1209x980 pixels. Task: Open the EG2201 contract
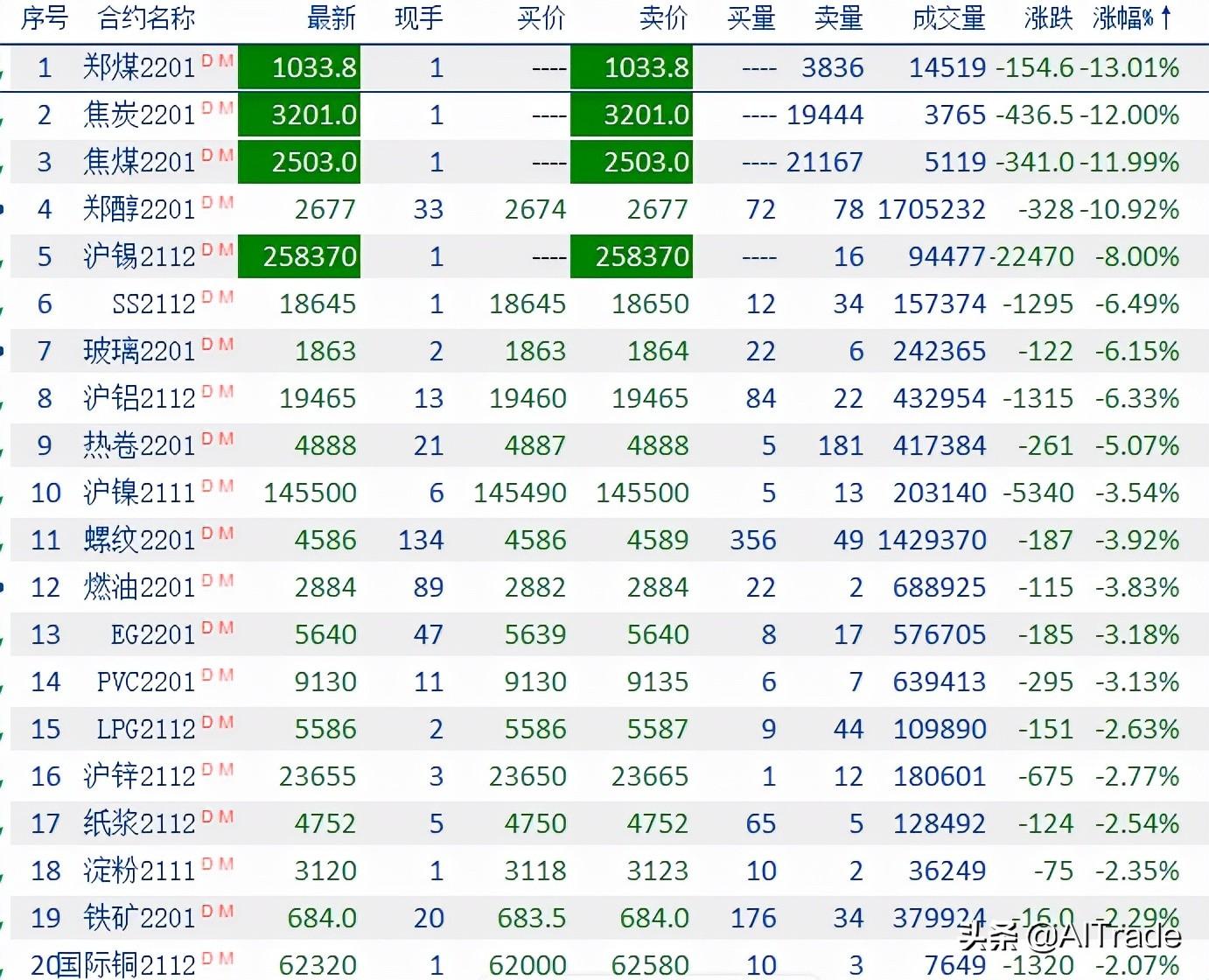[x=153, y=634]
